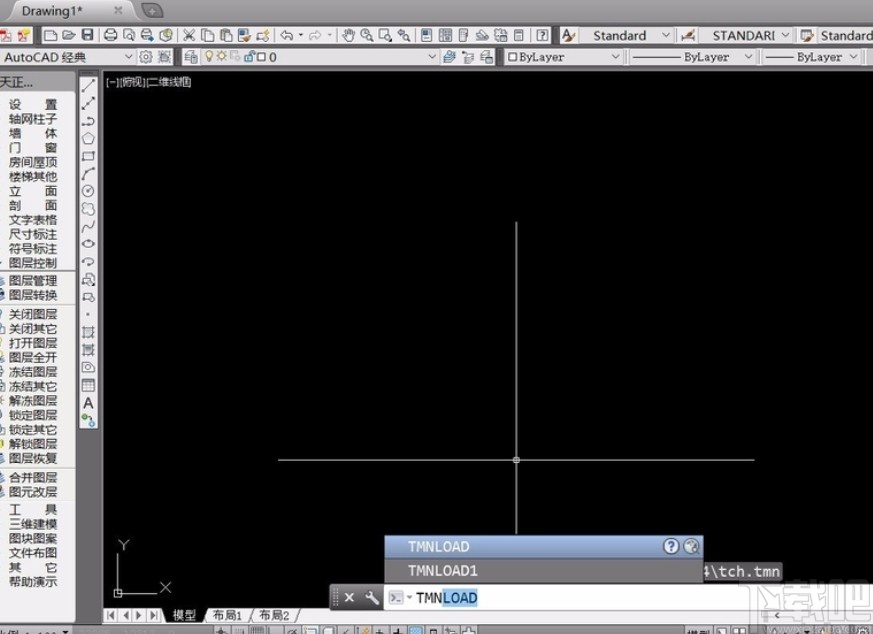873x634 pixels.
Task: Click the 合并图层 command
Action: 33,477
